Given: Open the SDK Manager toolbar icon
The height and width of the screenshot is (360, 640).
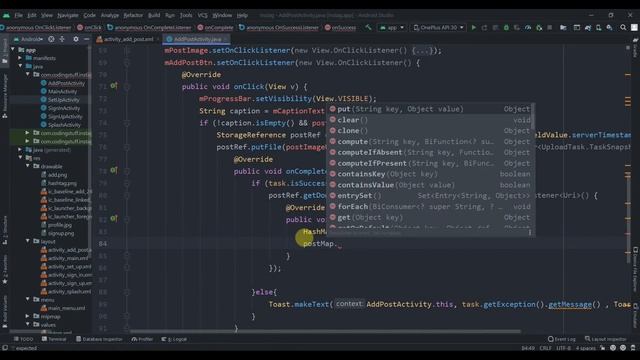Looking at the screenshot, I should point(609,27).
